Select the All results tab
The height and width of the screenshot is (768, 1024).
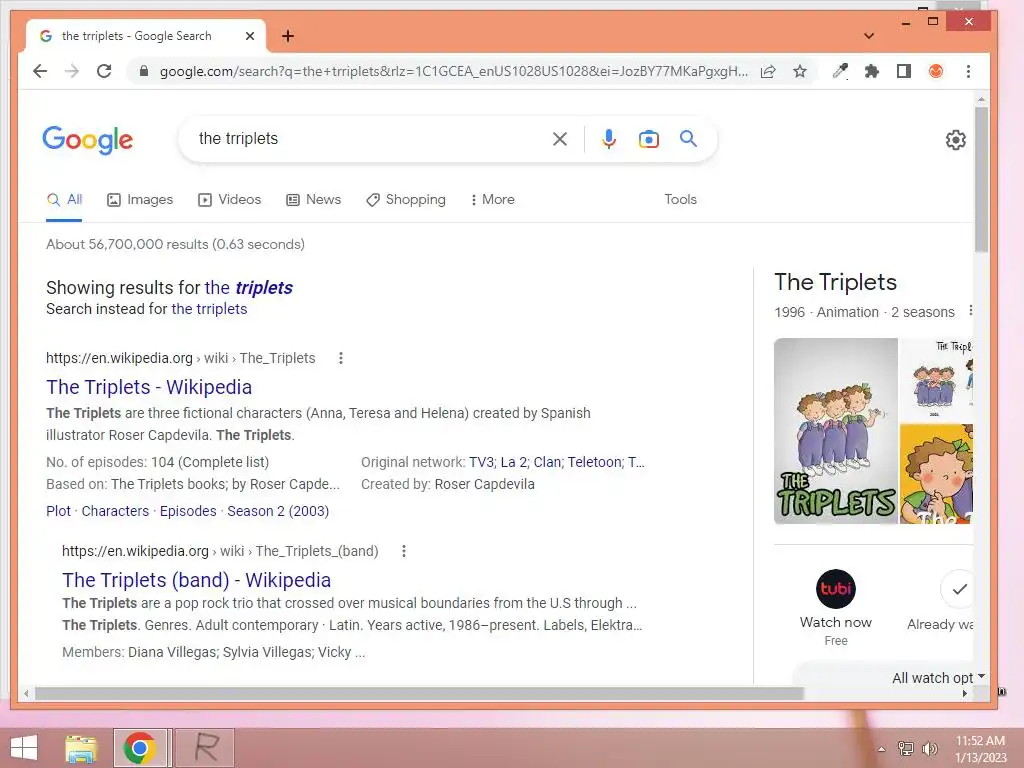point(64,199)
